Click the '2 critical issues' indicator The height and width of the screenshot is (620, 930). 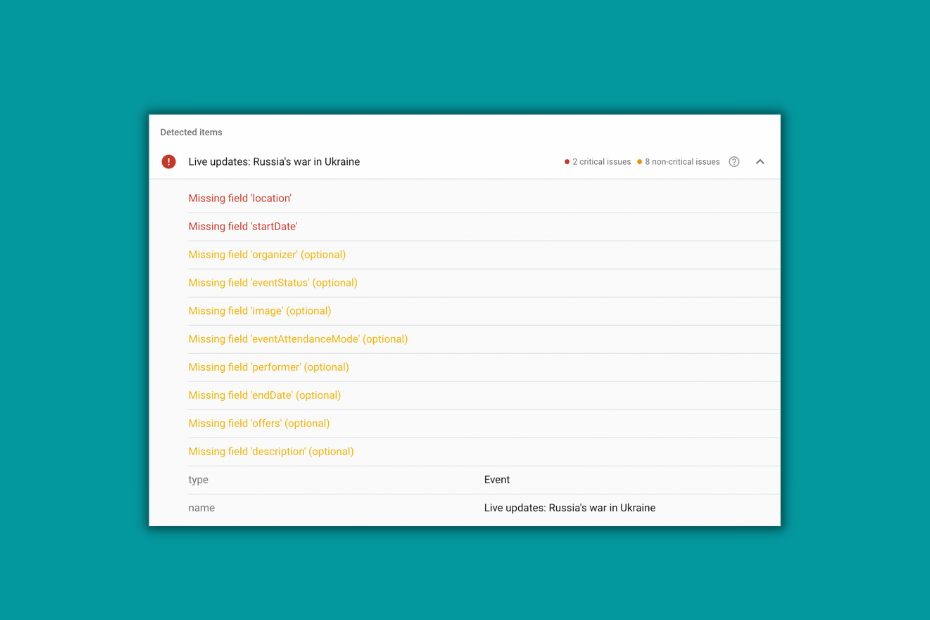click(597, 162)
